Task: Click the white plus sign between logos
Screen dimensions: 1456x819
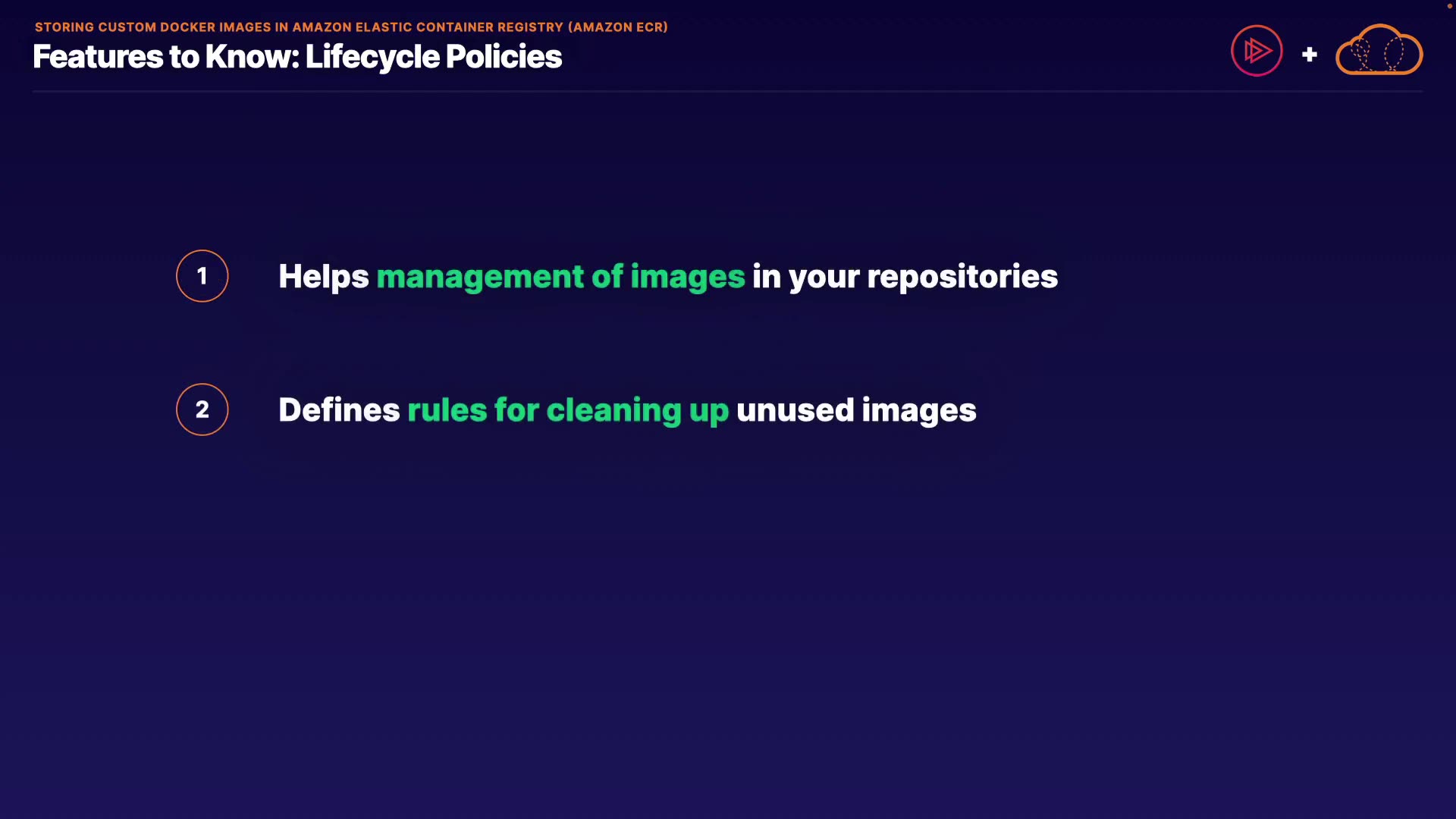Action: point(1309,55)
